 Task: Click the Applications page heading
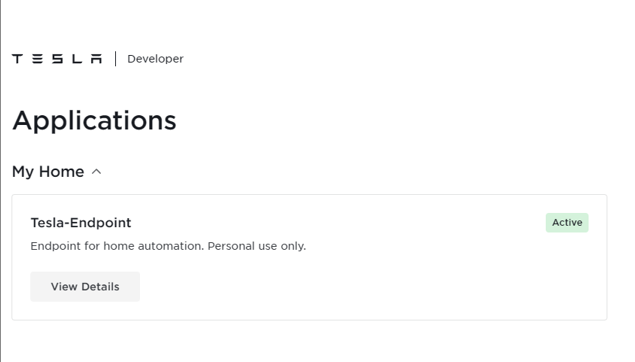(x=94, y=121)
